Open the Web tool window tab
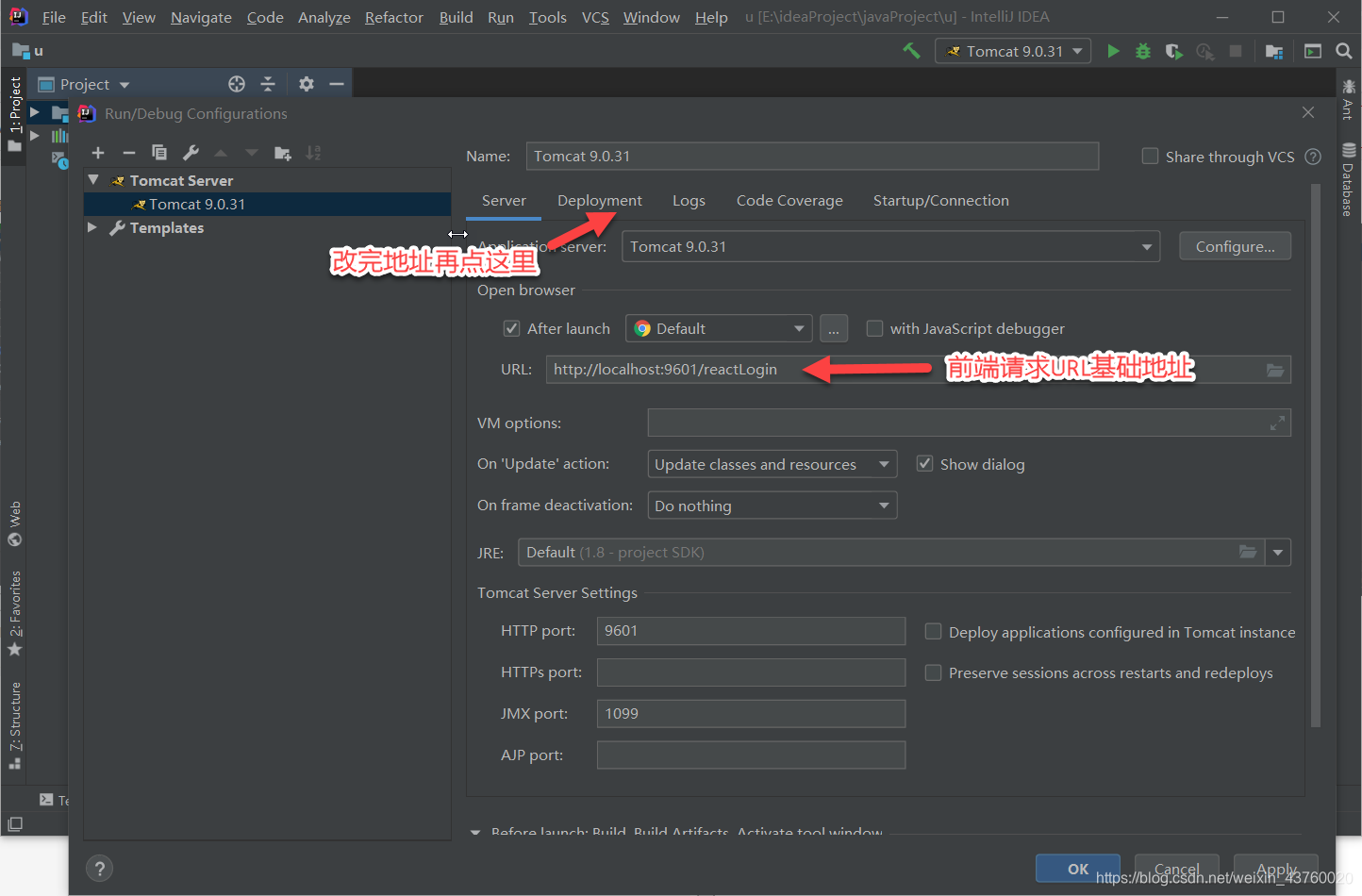The height and width of the screenshot is (896, 1362). click(x=15, y=523)
